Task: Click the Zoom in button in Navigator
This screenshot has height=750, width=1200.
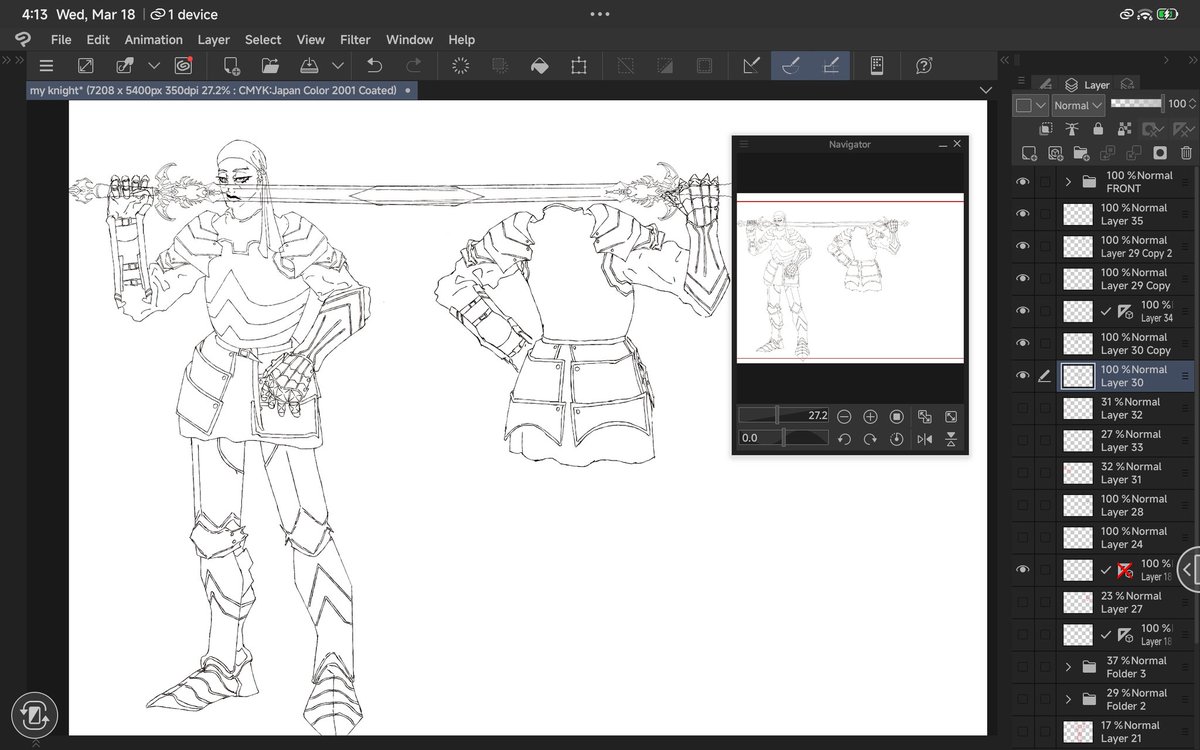Action: 870,416
